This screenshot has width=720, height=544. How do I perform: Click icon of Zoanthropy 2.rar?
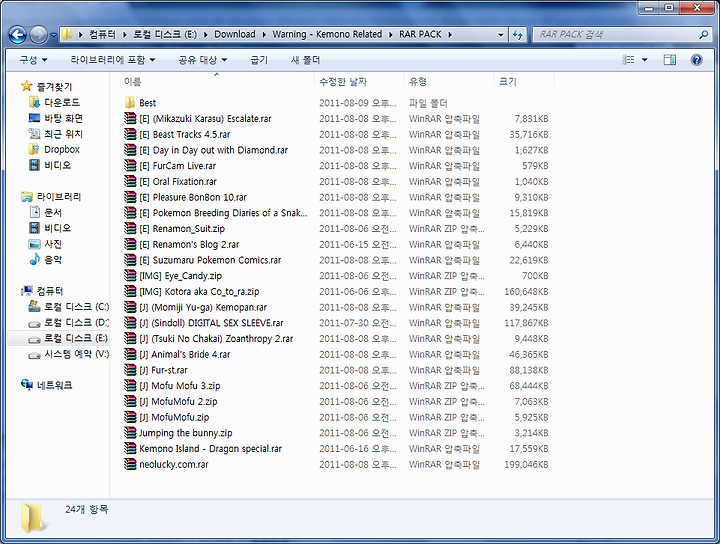point(130,338)
